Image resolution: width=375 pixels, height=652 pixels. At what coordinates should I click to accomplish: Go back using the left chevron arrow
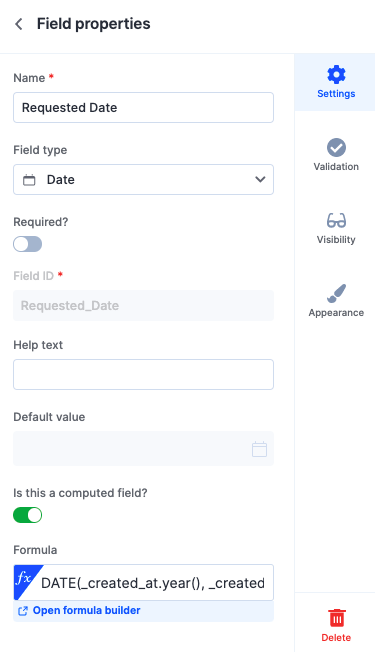[x=19, y=24]
